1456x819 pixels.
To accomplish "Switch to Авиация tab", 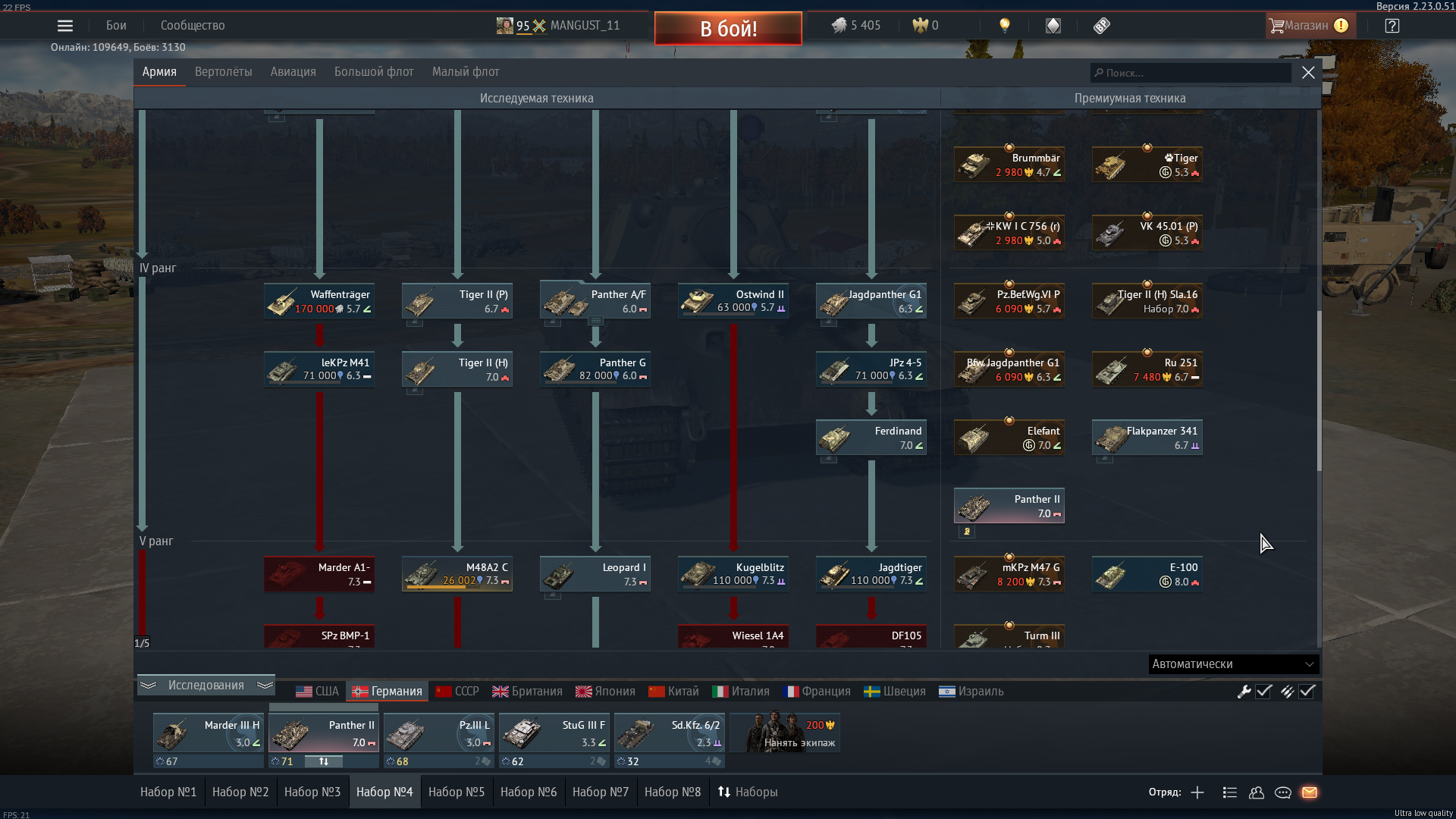I will 293,72.
